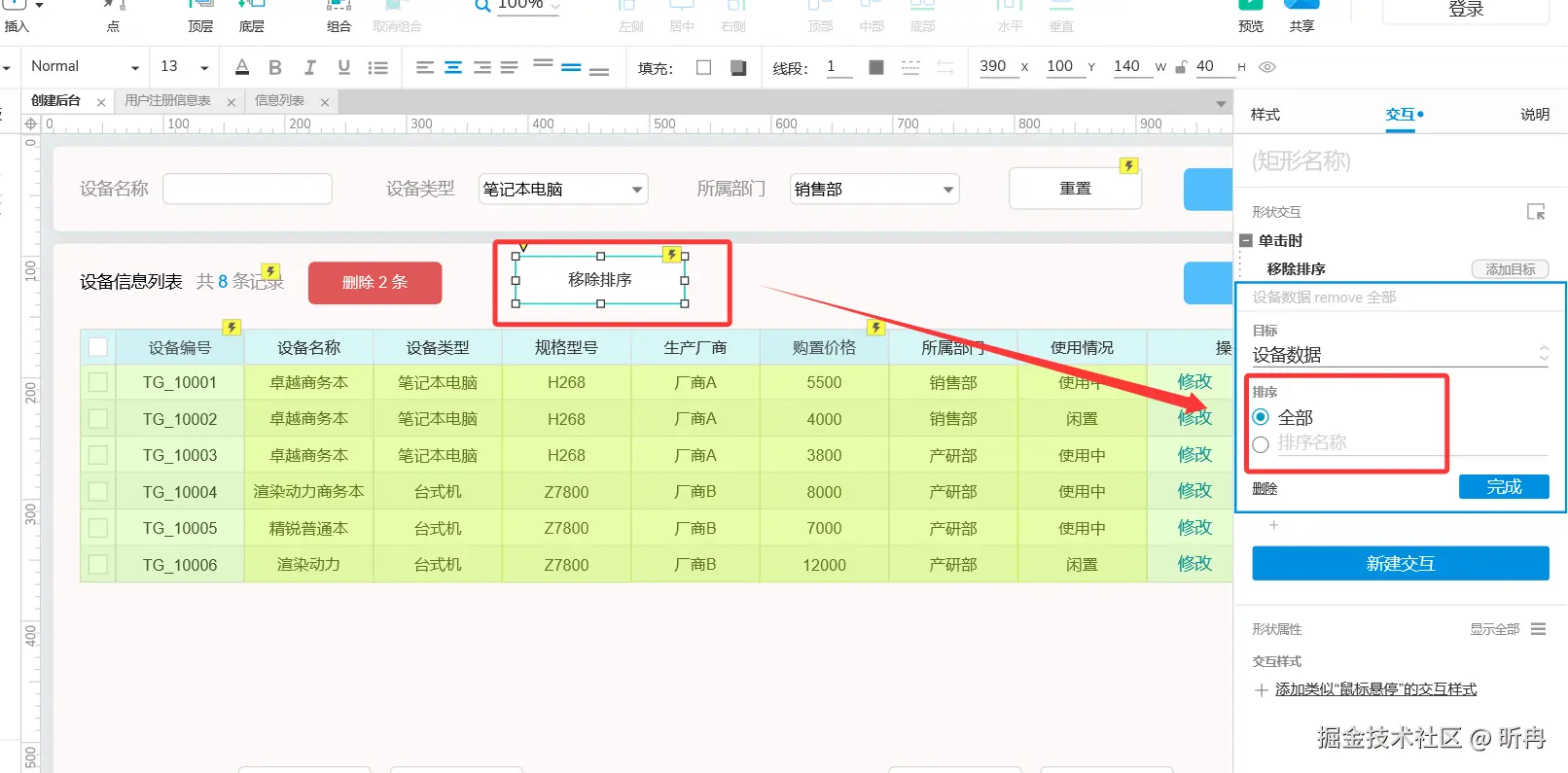Open the shape interaction pop-out icon
Viewport: 1568px width, 773px height.
[1536, 212]
